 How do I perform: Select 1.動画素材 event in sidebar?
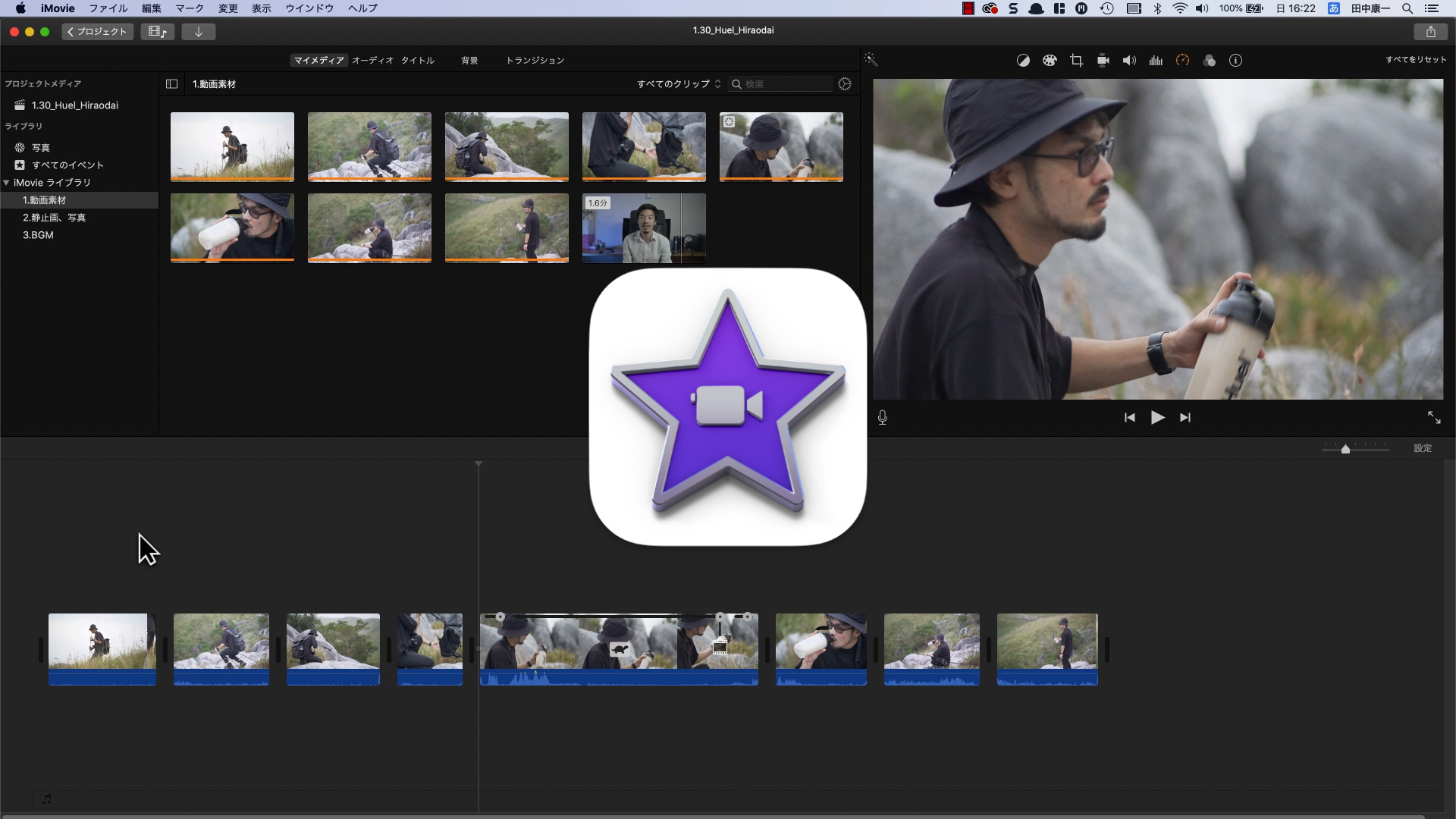pos(79,200)
